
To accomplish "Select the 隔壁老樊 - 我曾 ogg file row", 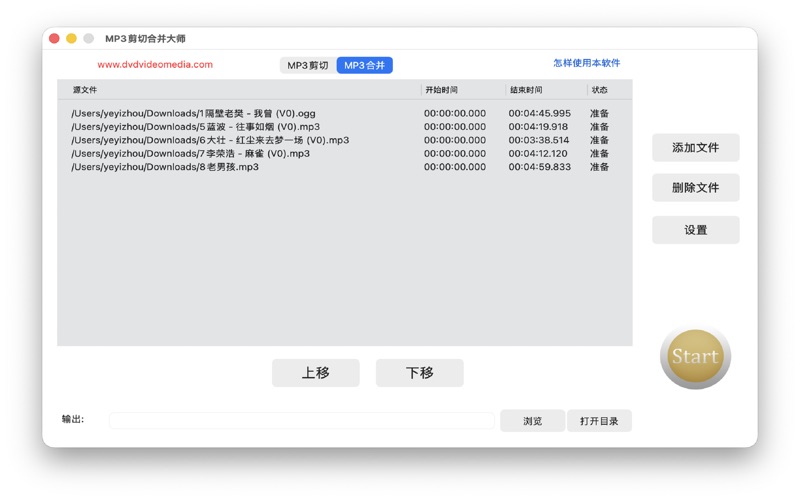I will 193,114.
